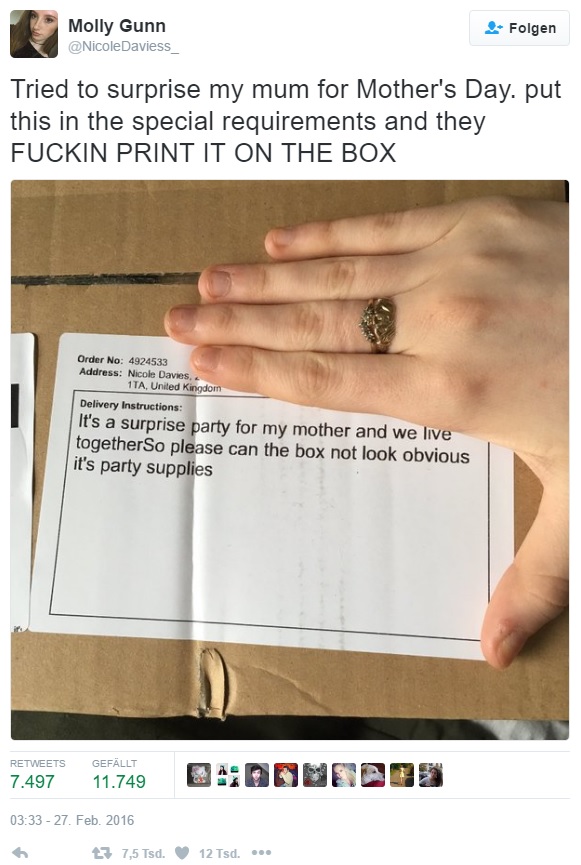Open the @NicoleDaviess_ handle link
Viewport: 581px width, 865px height.
tap(123, 46)
